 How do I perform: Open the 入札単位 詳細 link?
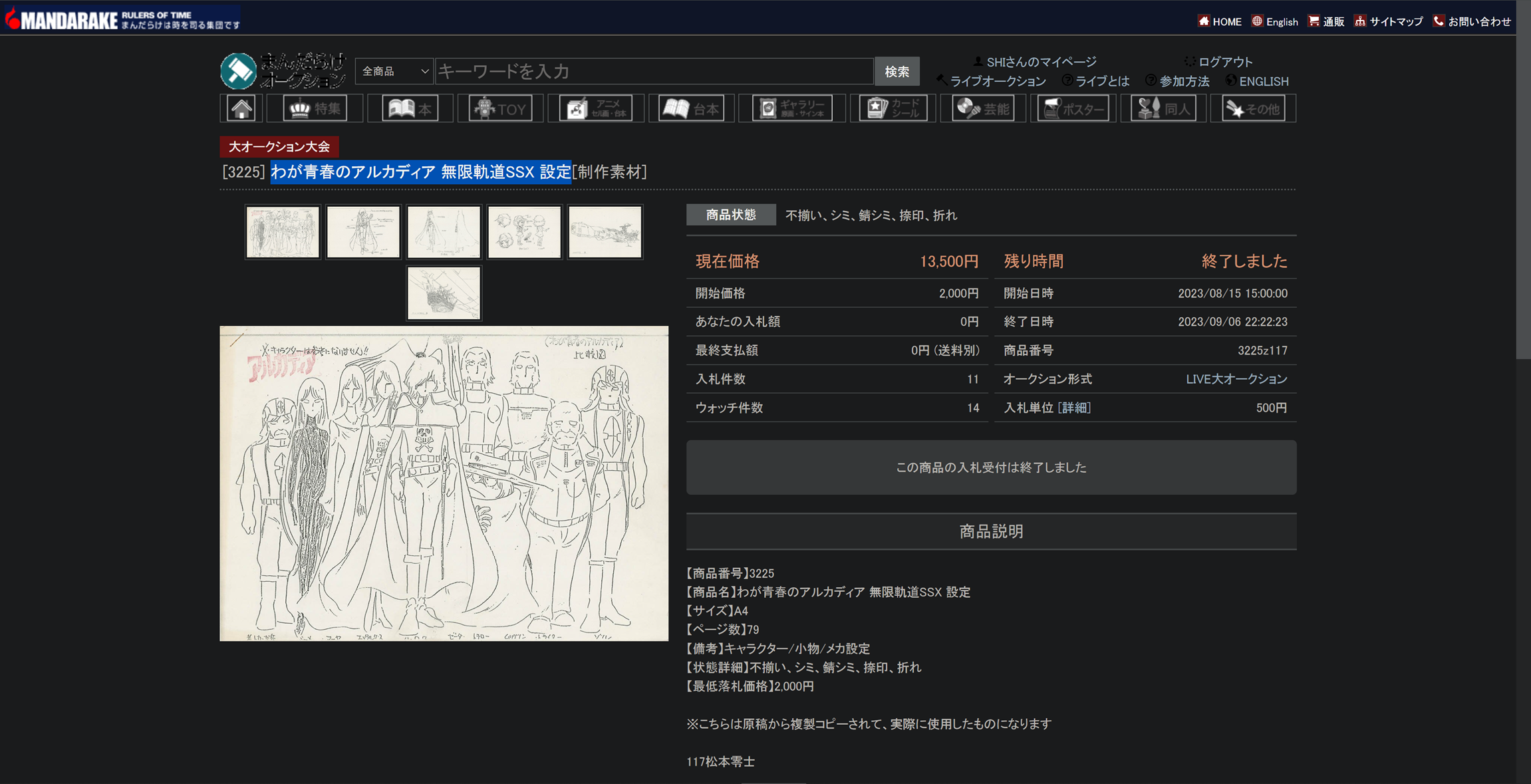pyautogui.click(x=1074, y=408)
